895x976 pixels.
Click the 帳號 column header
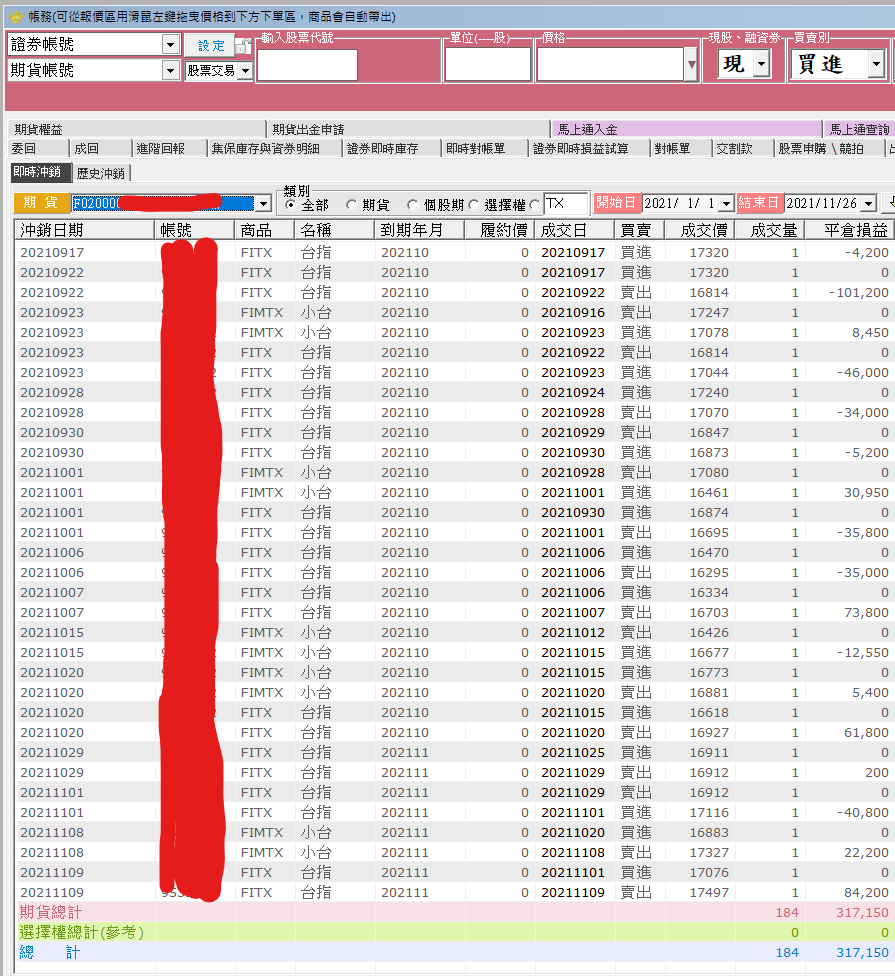(195, 230)
